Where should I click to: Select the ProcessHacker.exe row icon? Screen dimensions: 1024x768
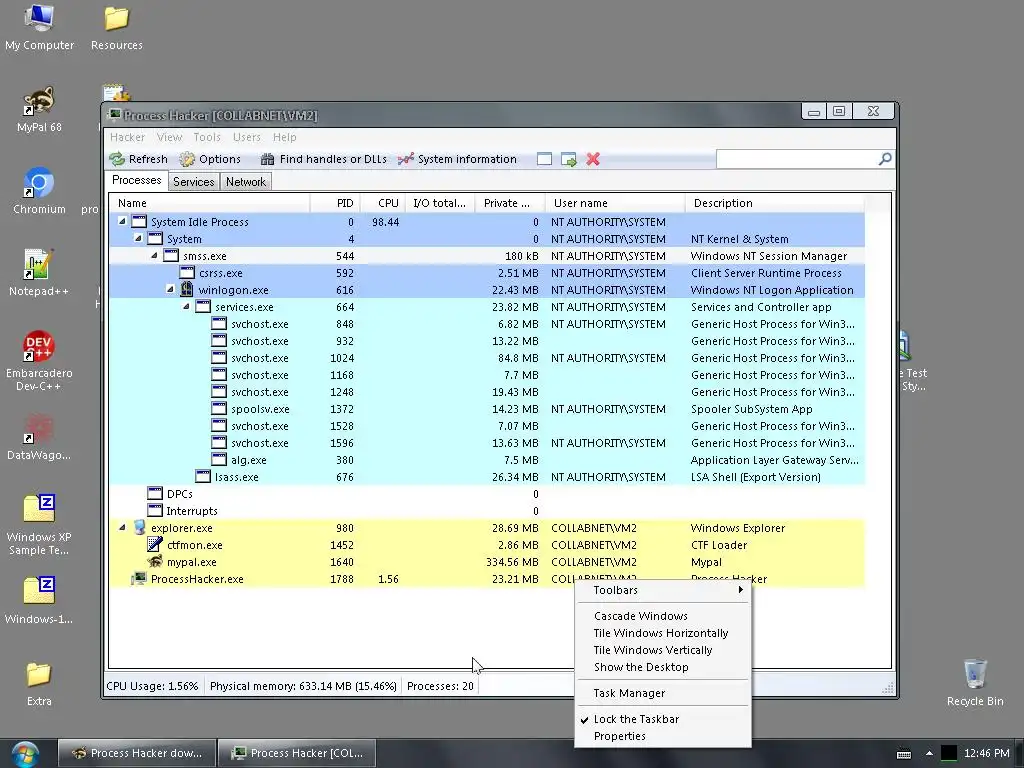coord(138,579)
